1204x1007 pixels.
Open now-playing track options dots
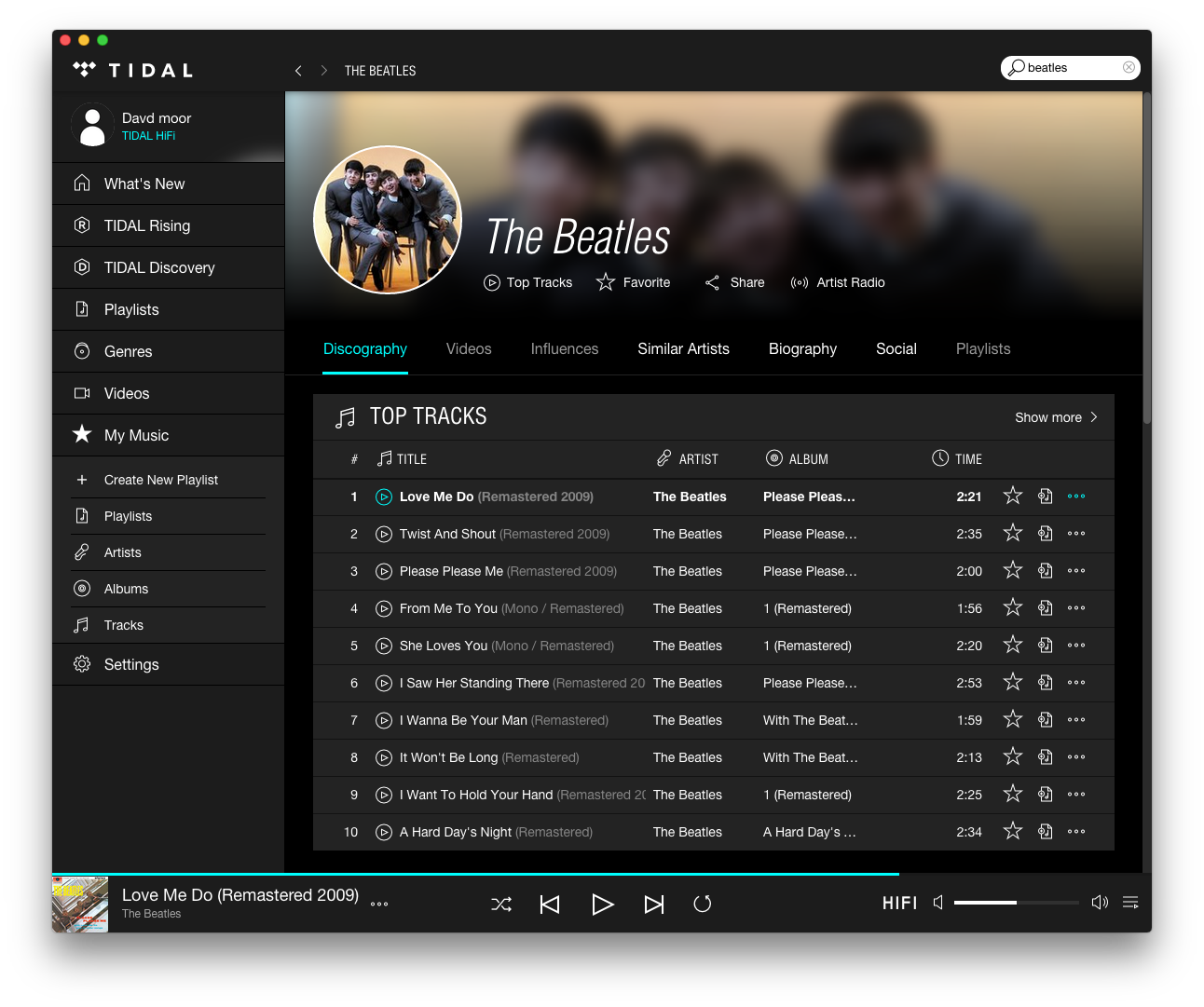pyautogui.click(x=379, y=904)
